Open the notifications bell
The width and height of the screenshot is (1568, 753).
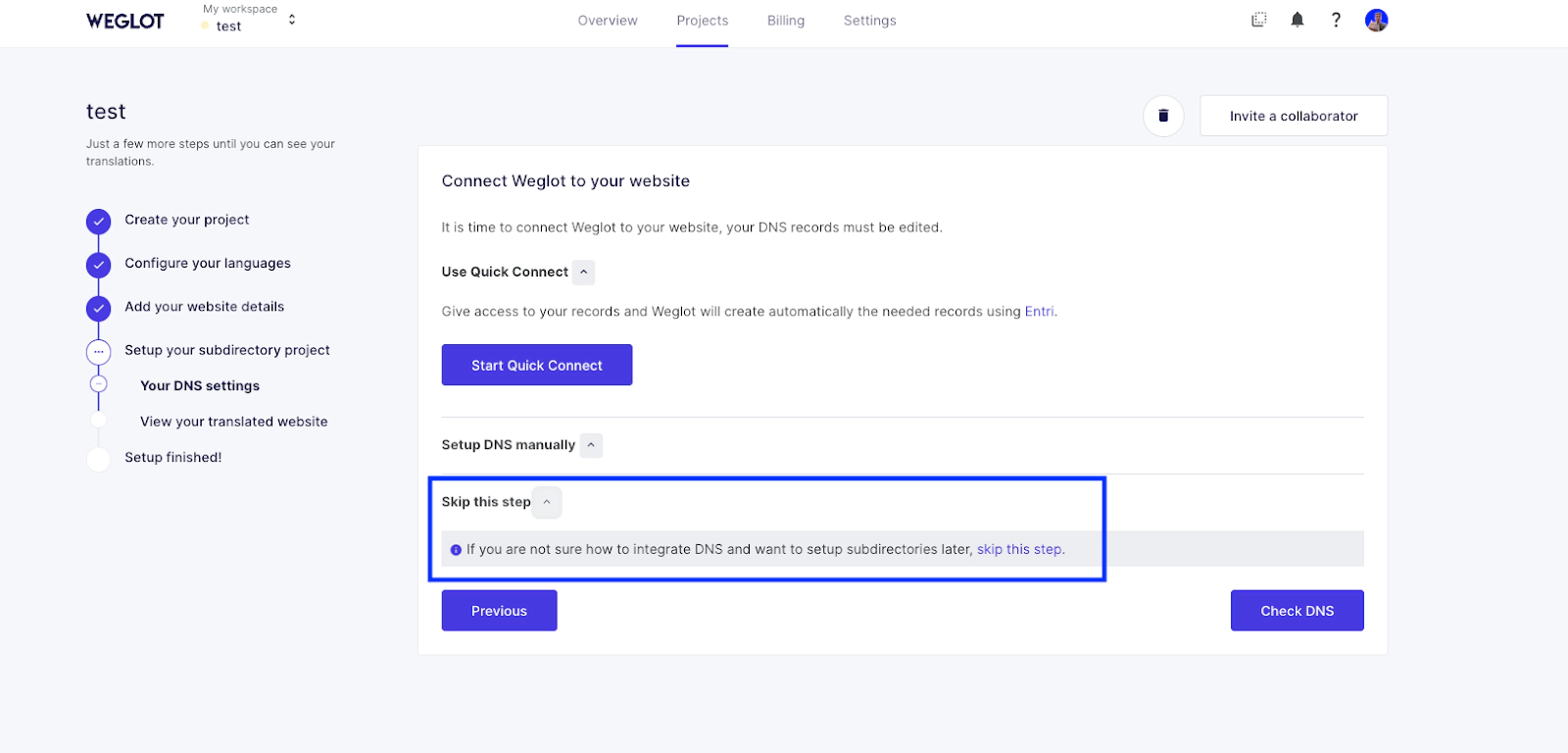[x=1298, y=20]
